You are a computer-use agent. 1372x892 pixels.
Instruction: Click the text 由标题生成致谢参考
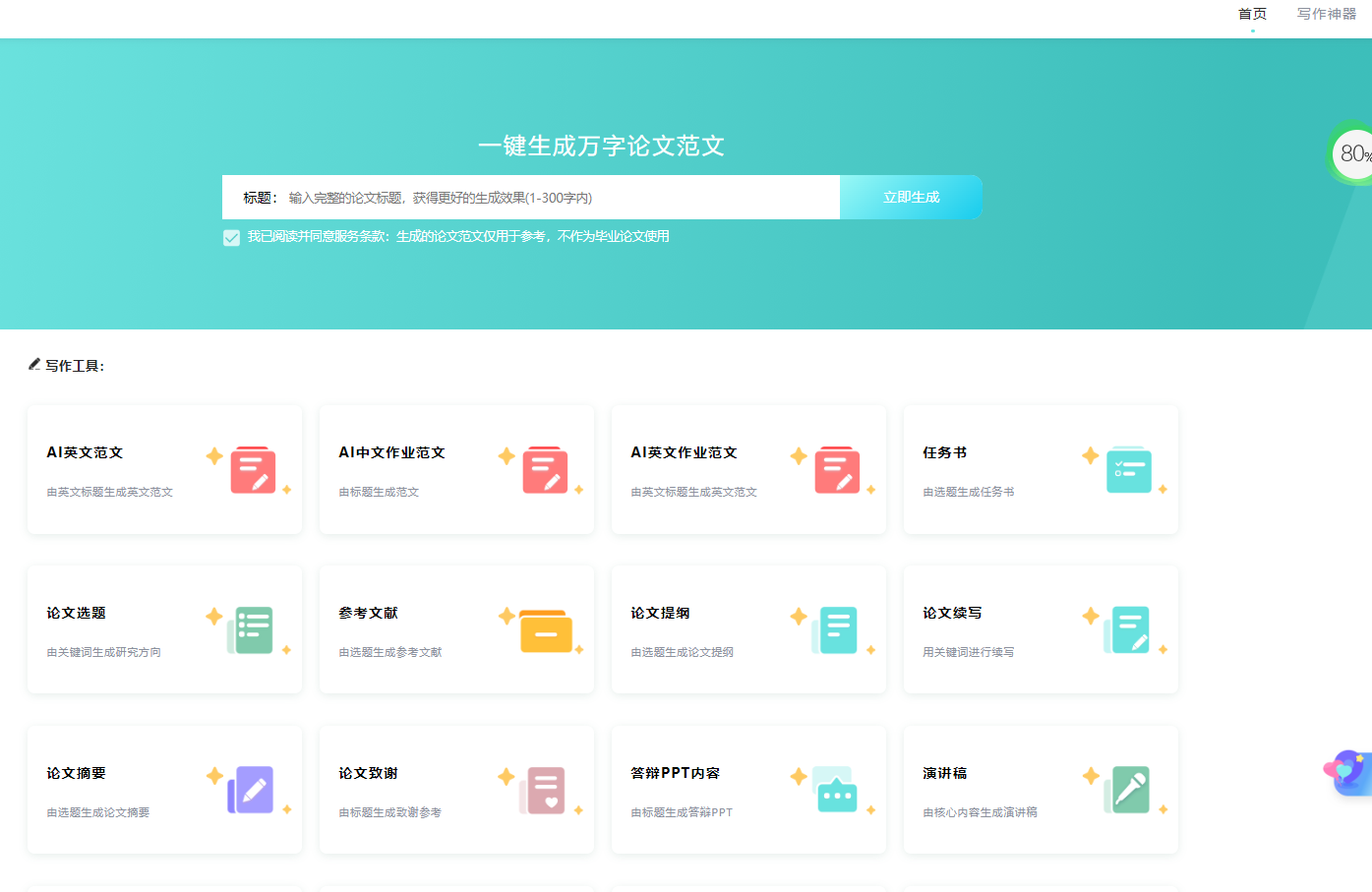[x=389, y=812]
